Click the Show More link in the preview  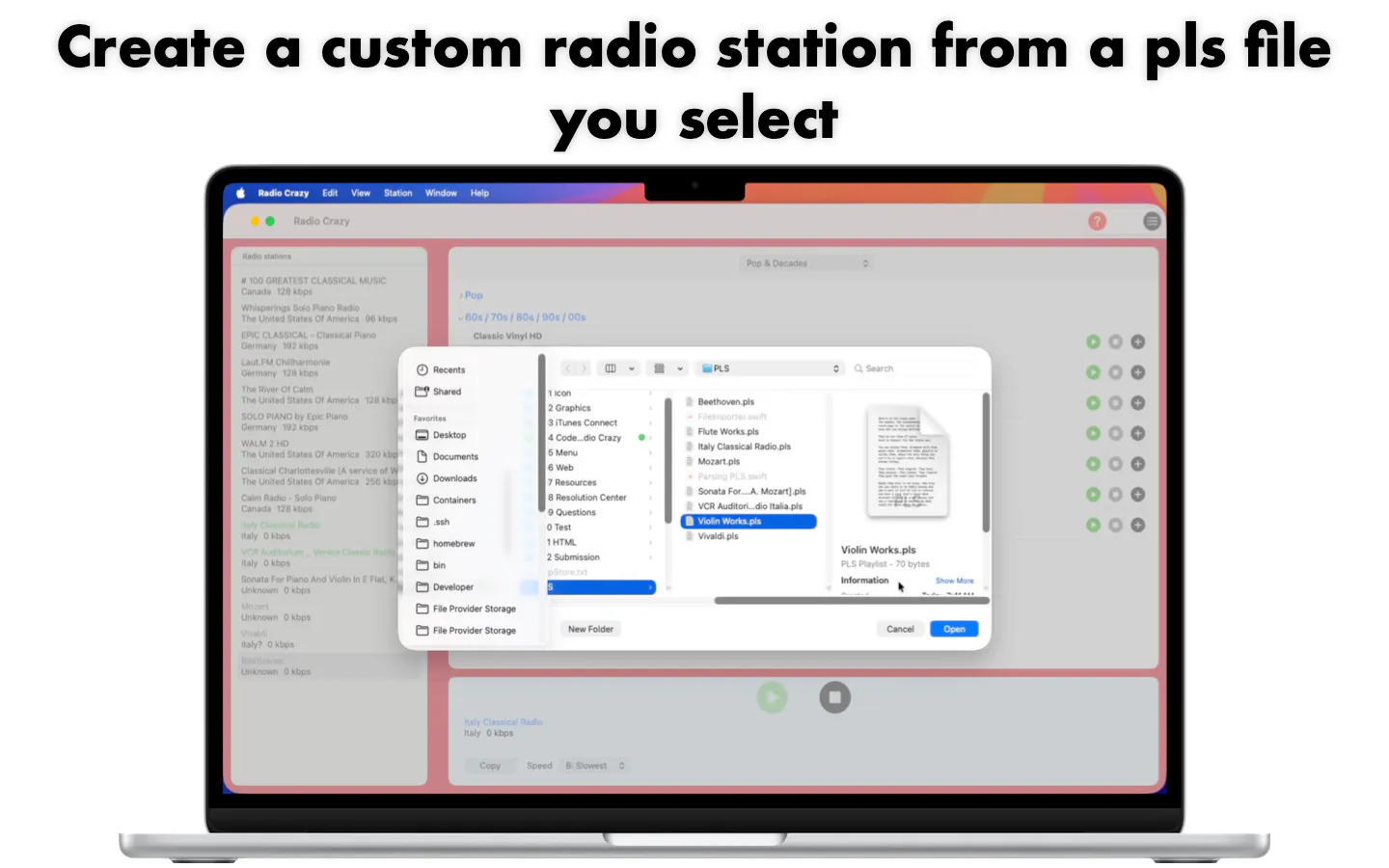coord(954,581)
